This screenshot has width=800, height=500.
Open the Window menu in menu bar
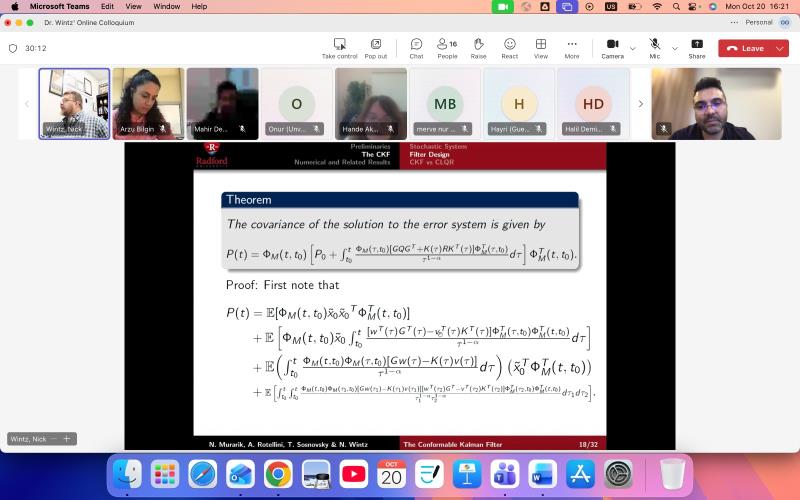(x=166, y=6)
